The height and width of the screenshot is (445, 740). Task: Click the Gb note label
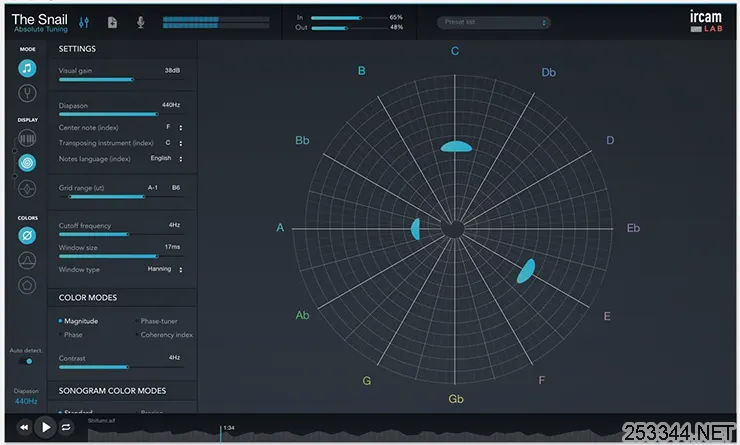(x=455, y=399)
